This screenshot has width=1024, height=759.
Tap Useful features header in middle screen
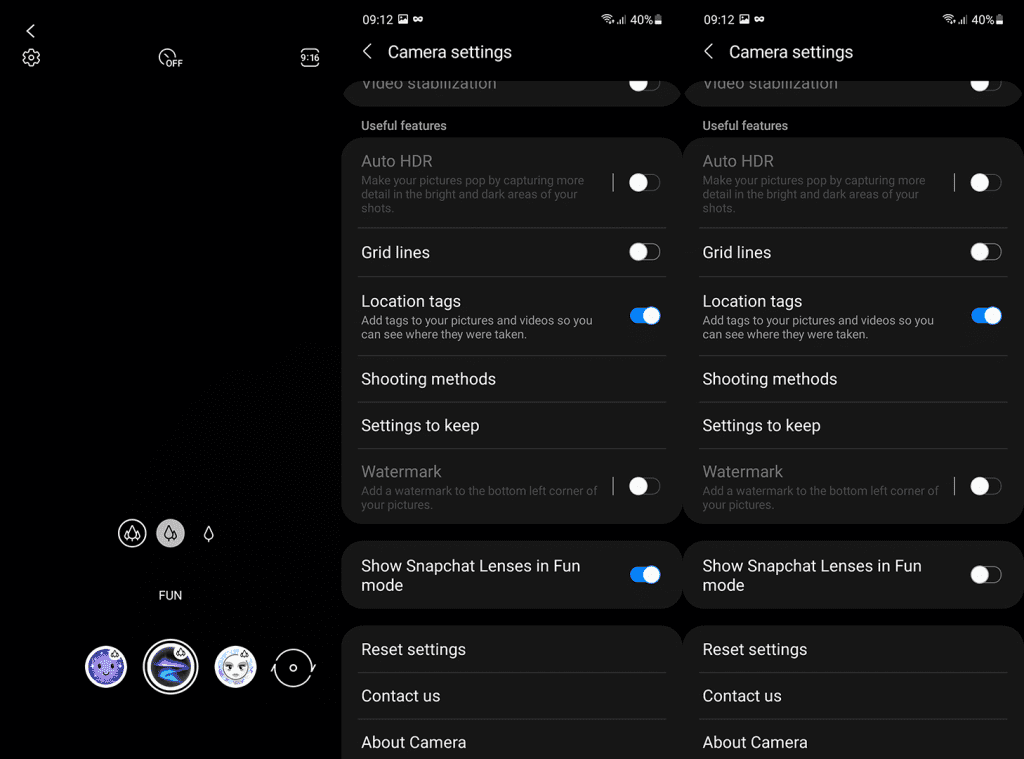click(404, 125)
